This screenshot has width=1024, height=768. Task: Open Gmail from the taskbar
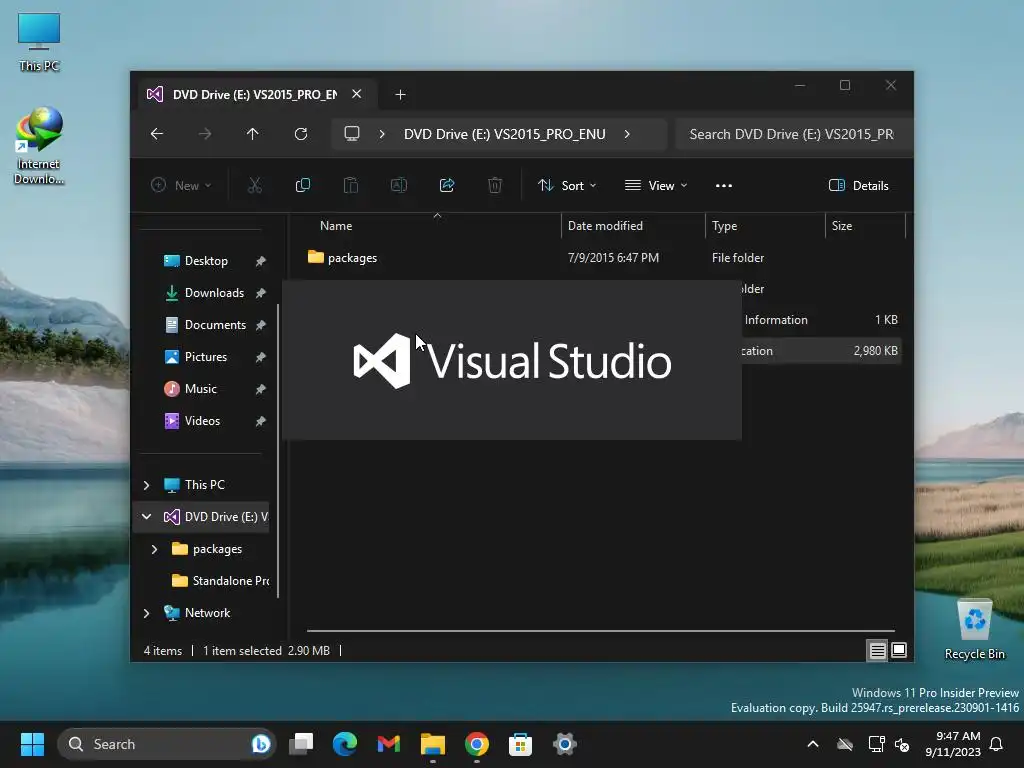click(x=389, y=744)
